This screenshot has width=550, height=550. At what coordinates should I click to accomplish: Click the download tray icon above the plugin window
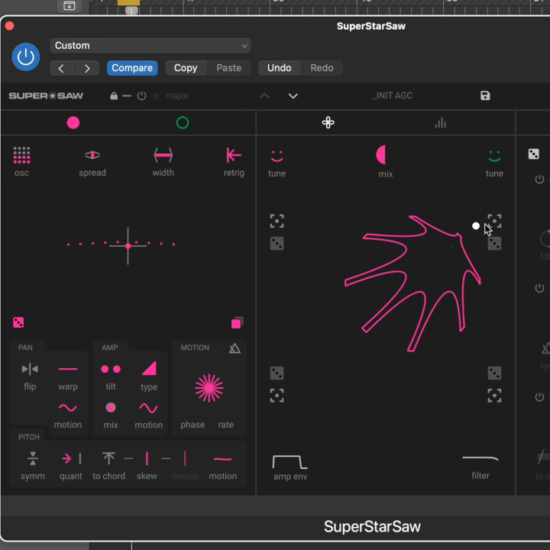[x=69, y=6]
